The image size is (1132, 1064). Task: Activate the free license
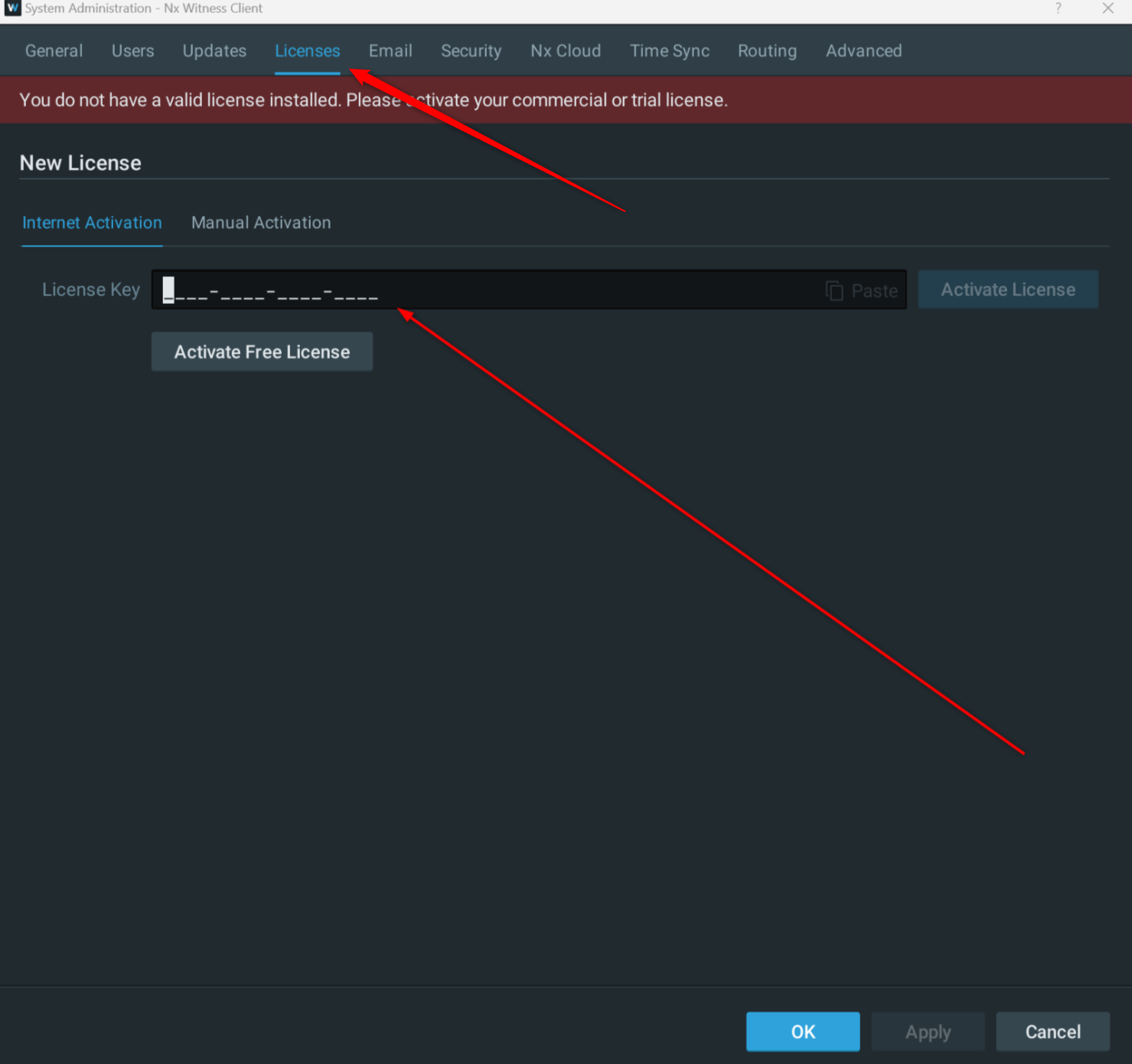click(262, 351)
